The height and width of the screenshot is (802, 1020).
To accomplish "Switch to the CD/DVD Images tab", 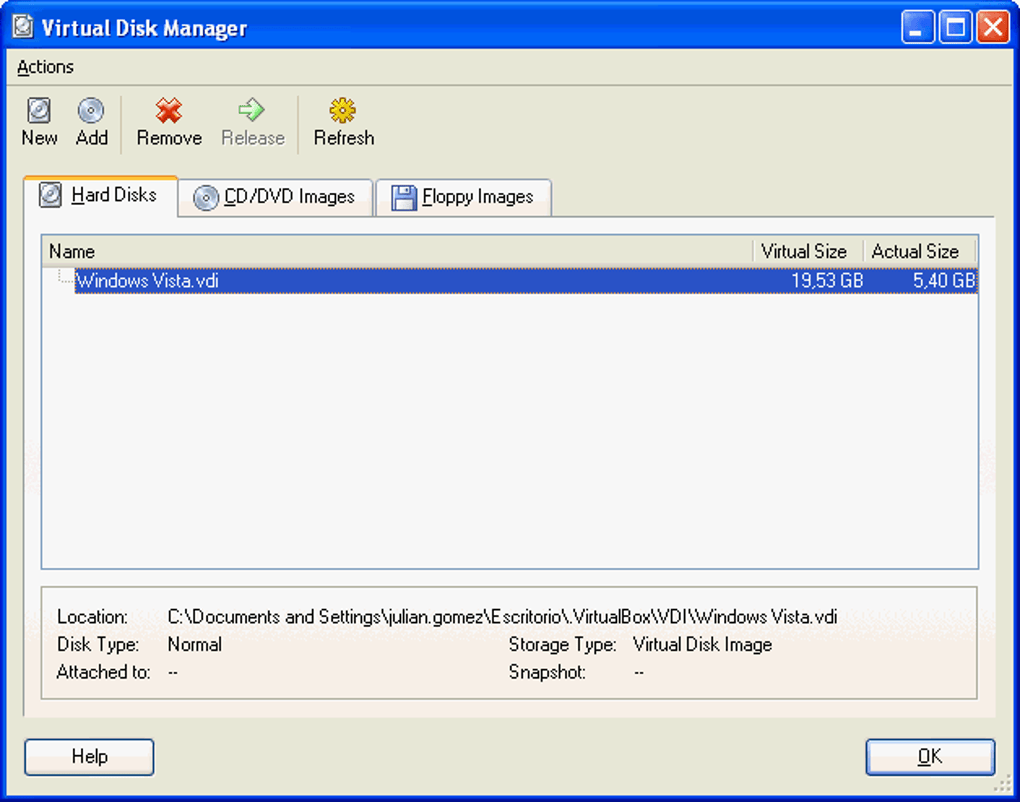I will click(x=275, y=197).
